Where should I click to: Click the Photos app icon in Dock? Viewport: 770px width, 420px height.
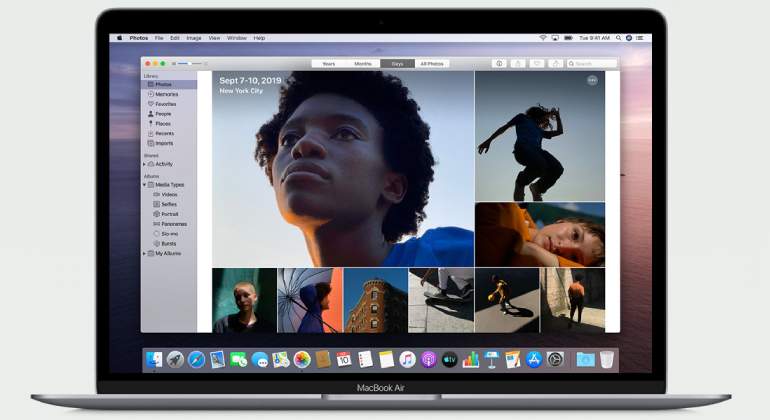pos(302,360)
